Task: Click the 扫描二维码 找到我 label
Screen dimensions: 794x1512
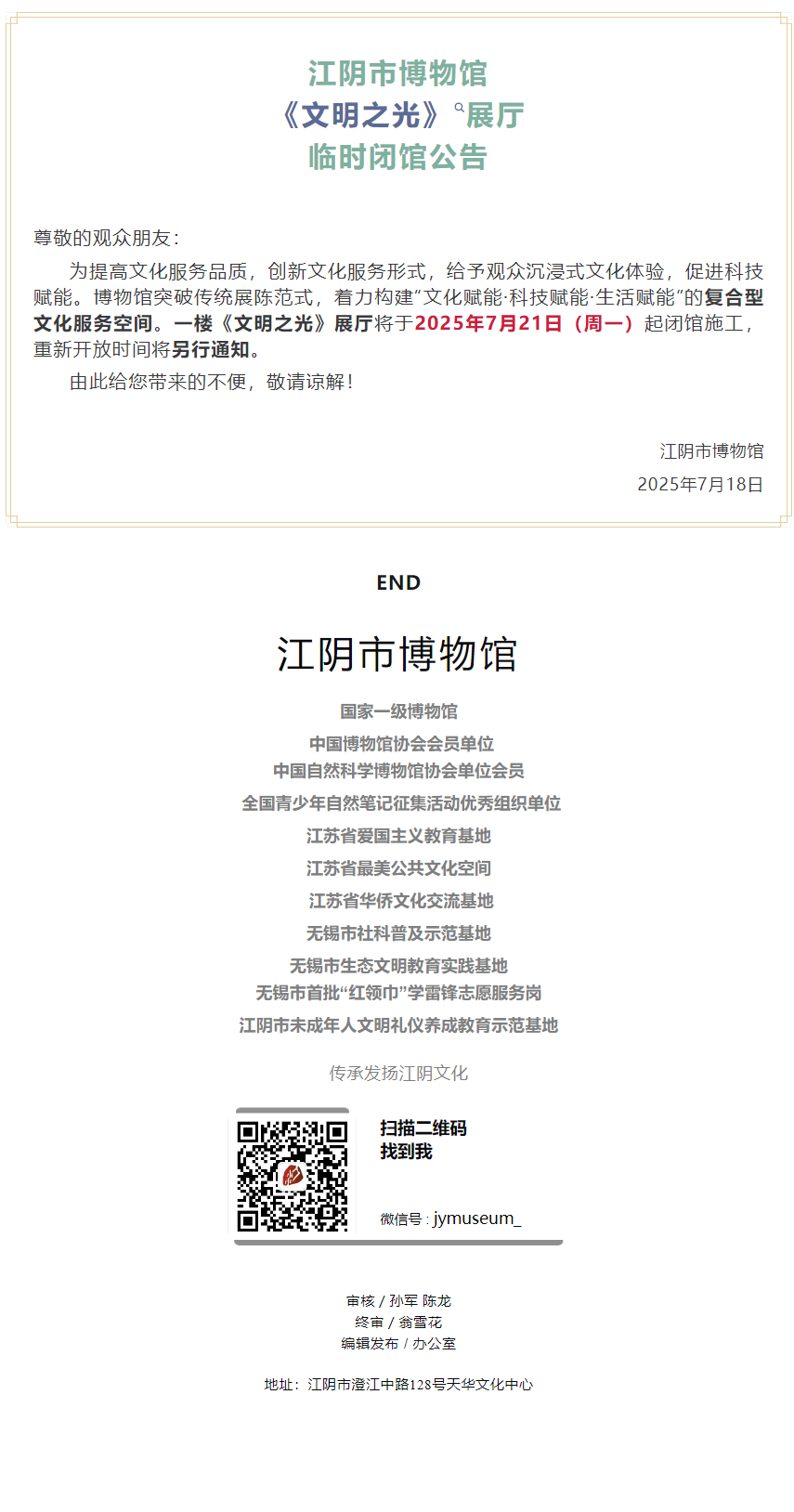Action: (x=423, y=1140)
